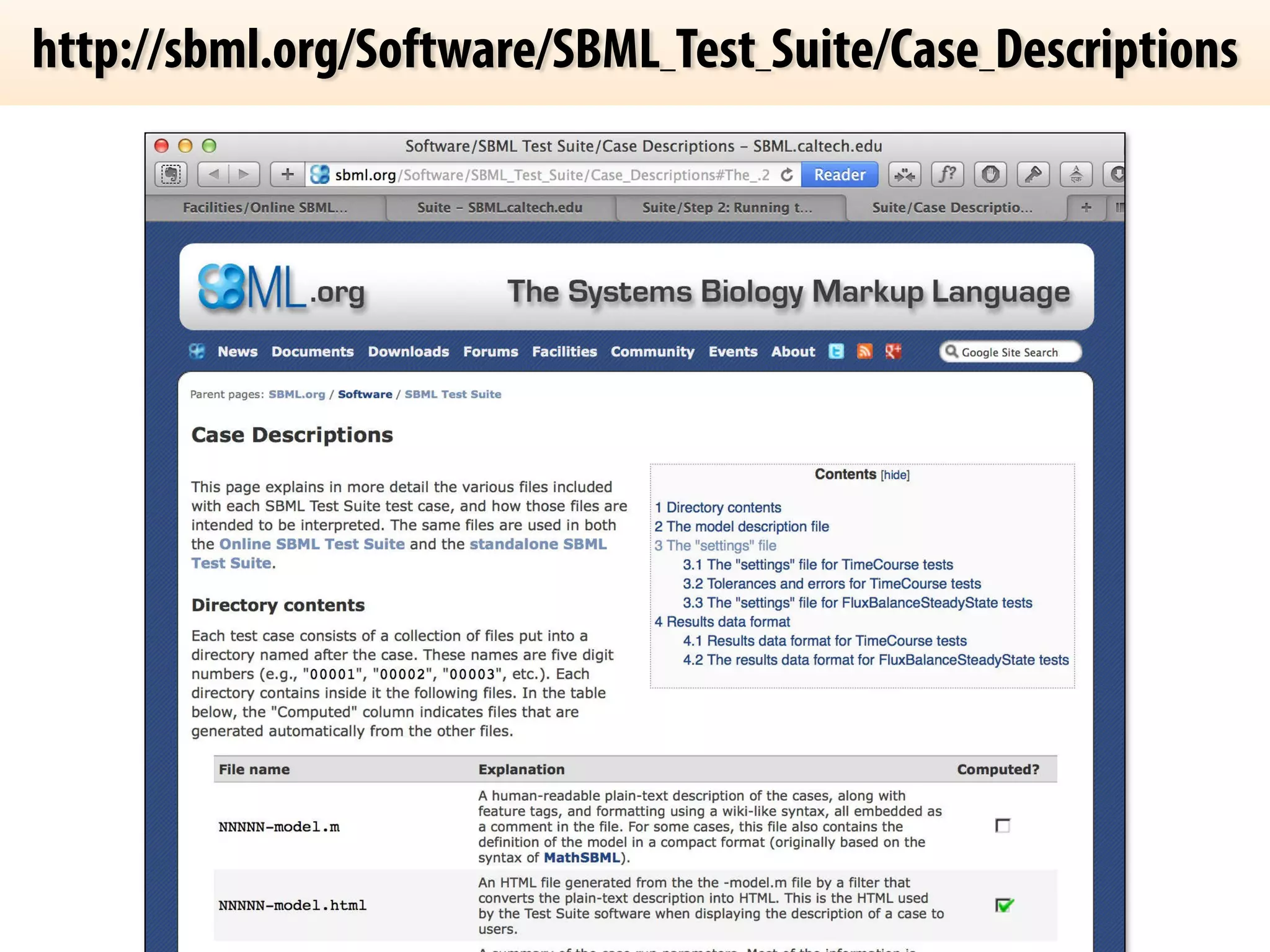Click the sparkle extension icon after Reader

point(905,175)
